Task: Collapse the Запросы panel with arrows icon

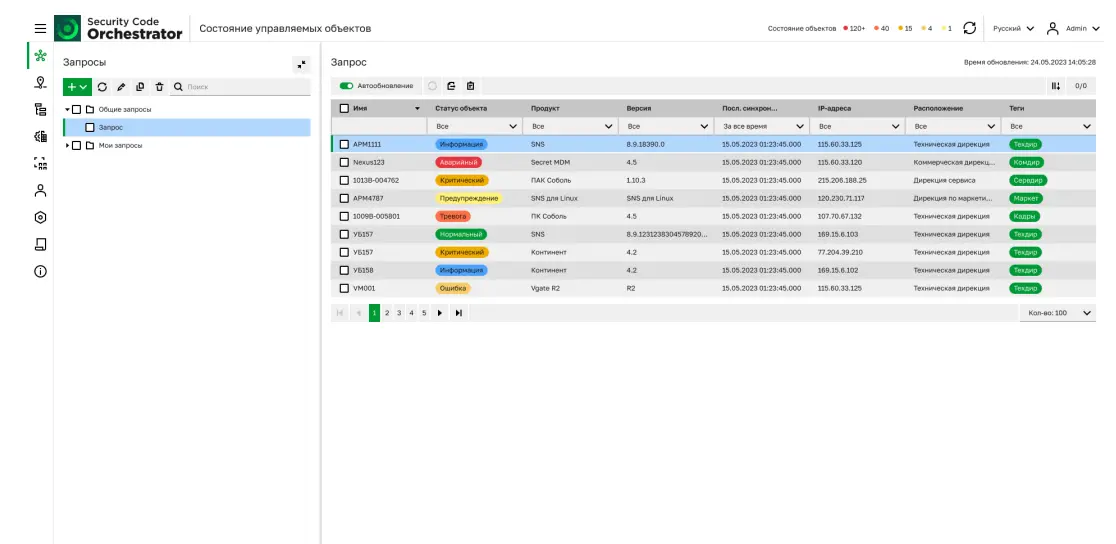Action: pyautogui.click(x=302, y=64)
